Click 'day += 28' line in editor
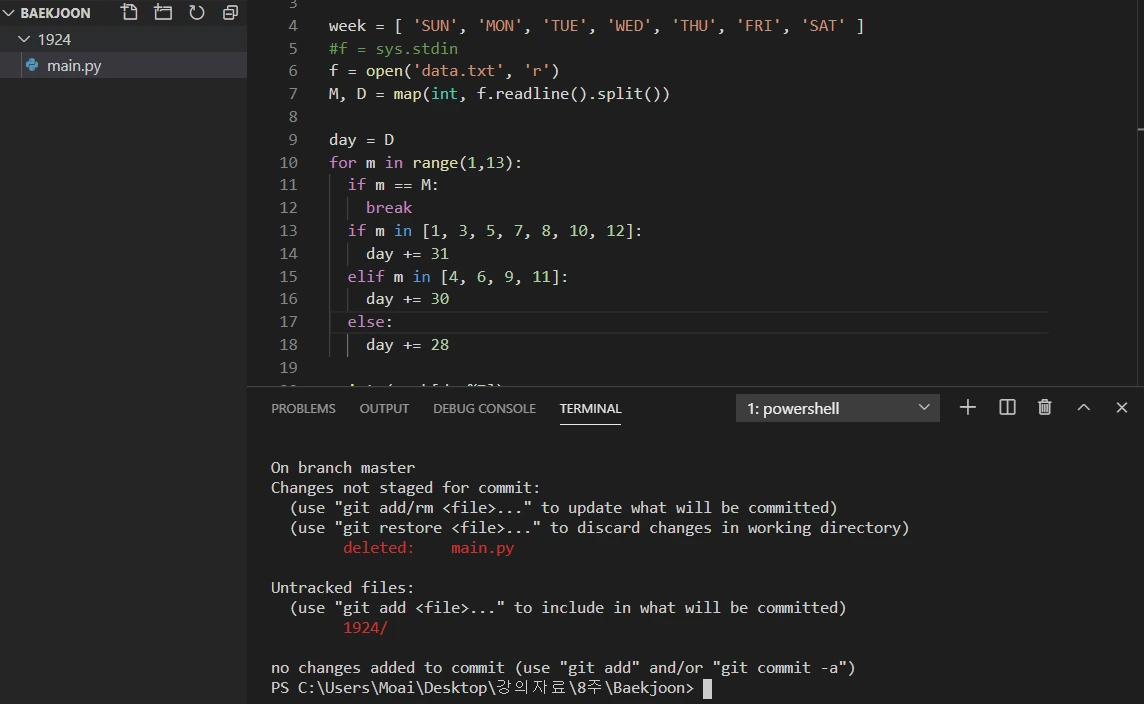 (407, 345)
